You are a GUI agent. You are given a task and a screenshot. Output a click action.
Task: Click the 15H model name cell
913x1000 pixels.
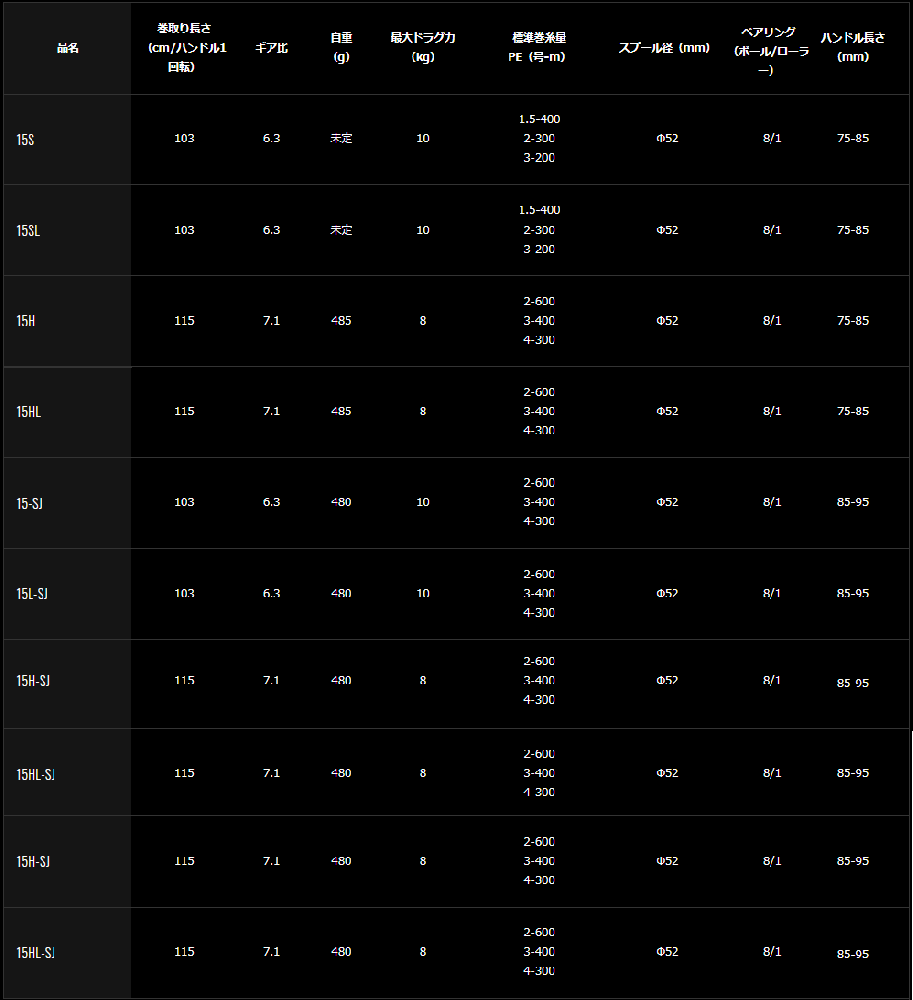68,321
